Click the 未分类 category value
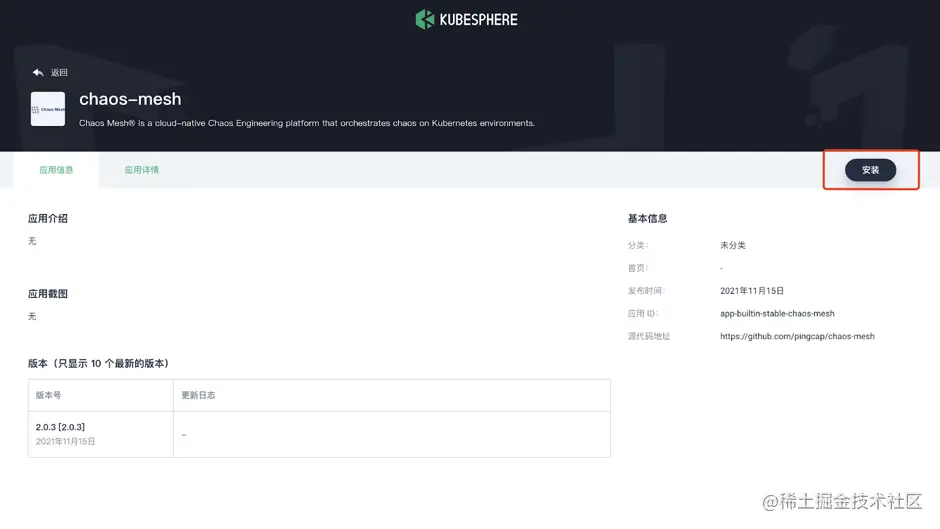 [x=733, y=245]
